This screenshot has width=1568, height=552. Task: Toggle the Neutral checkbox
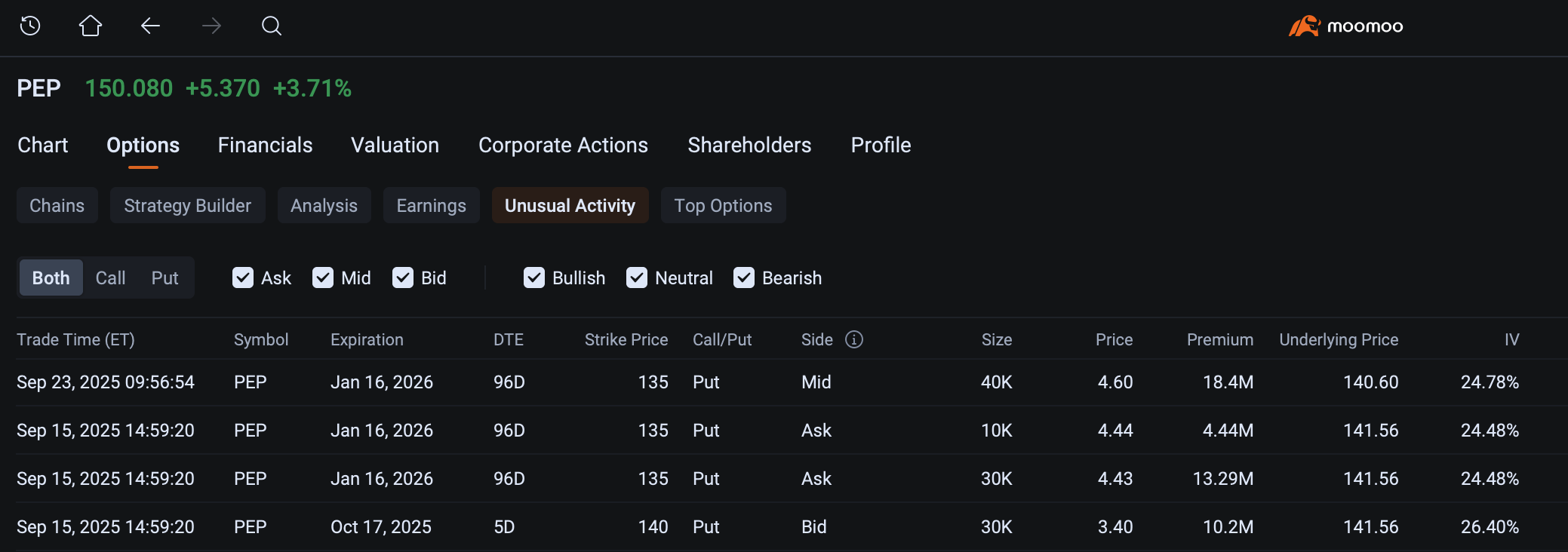pyautogui.click(x=637, y=278)
